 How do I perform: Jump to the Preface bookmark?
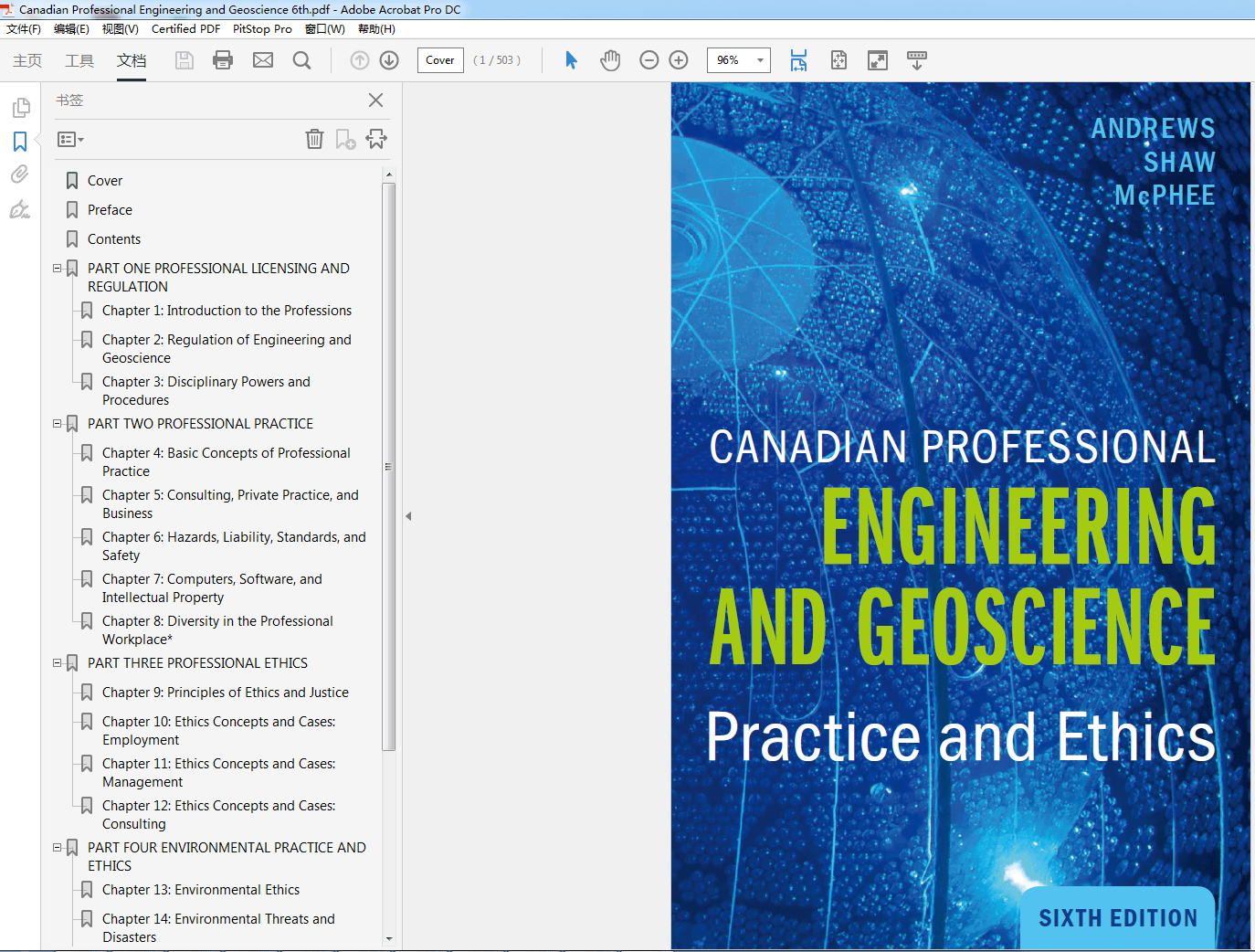(x=110, y=209)
